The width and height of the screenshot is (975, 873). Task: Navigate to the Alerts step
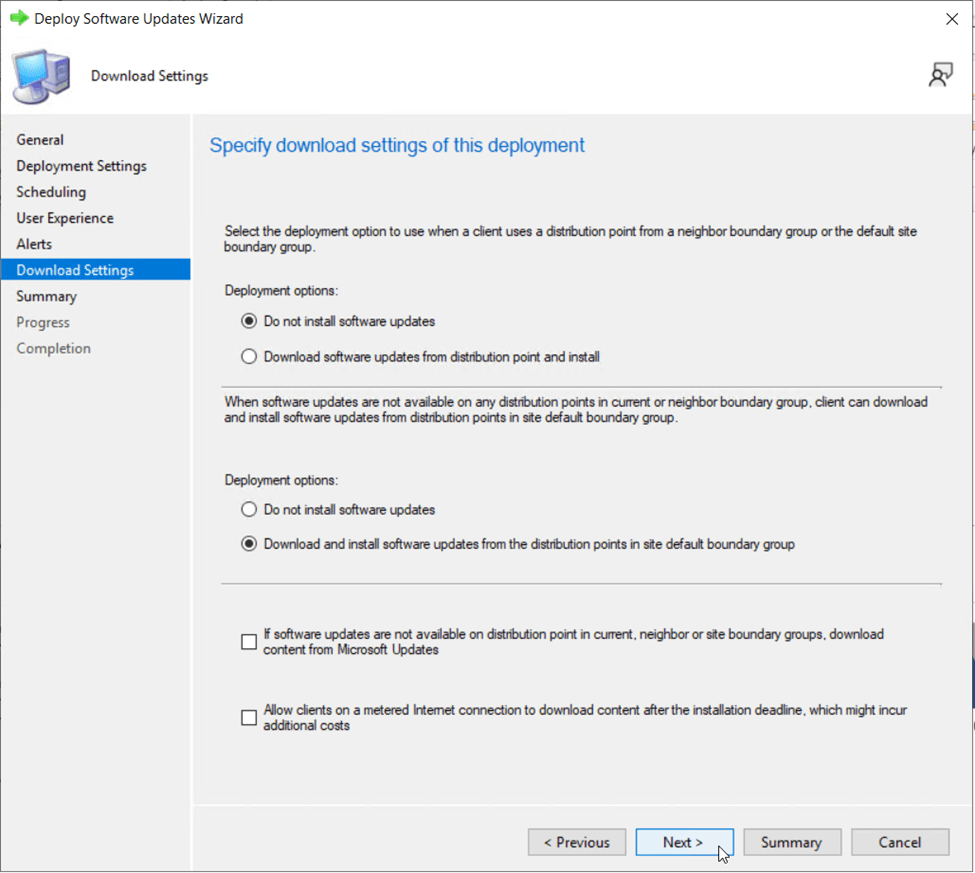click(34, 244)
